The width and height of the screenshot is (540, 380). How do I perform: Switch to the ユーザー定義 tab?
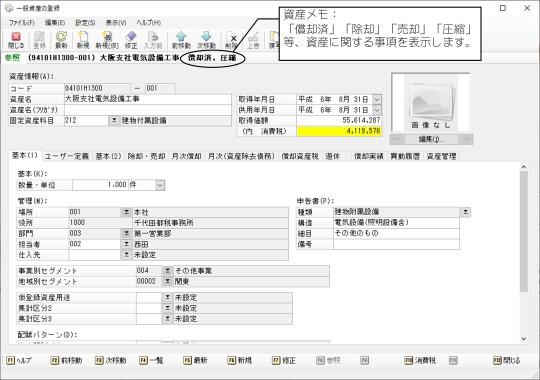point(67,156)
